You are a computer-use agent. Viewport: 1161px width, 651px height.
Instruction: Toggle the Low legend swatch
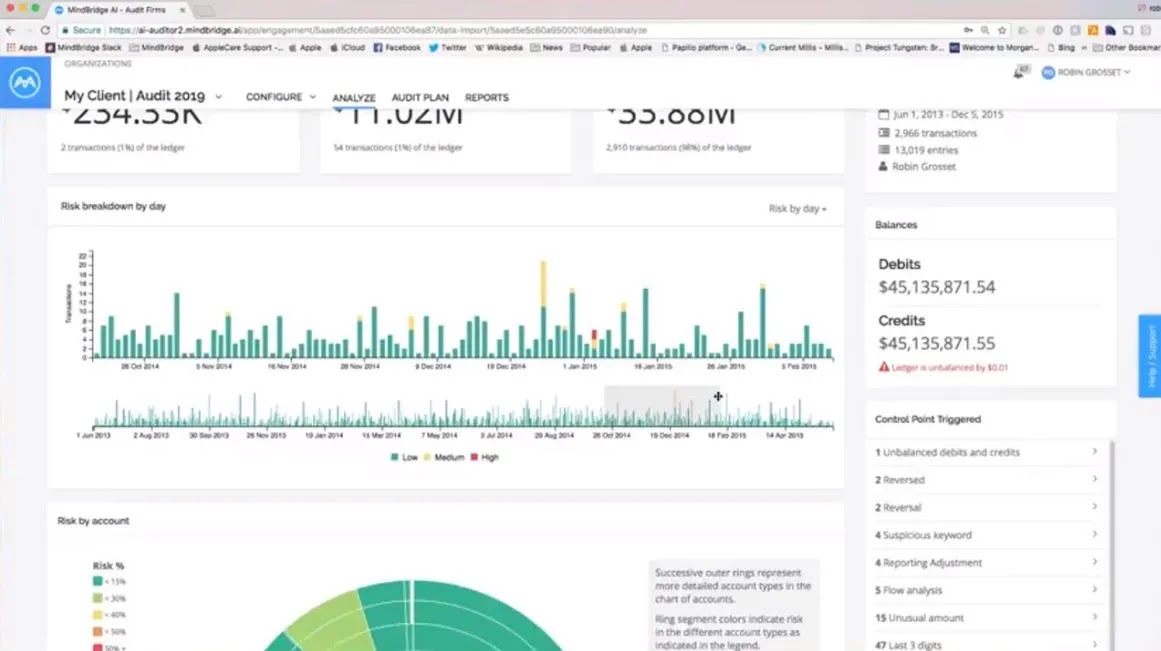click(x=395, y=458)
